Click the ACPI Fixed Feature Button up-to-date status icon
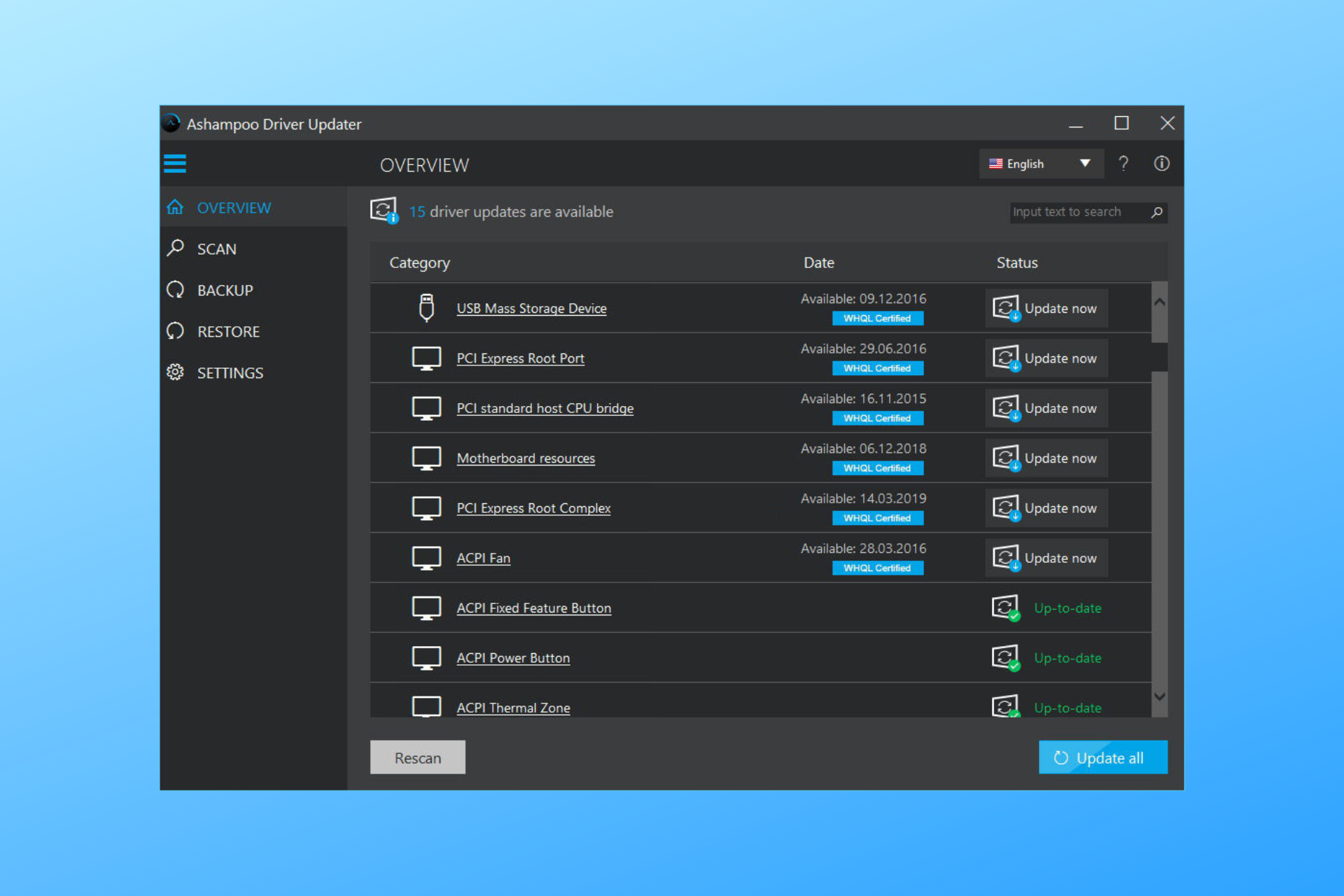Screen dimensions: 1344x896 click(x=1006, y=608)
